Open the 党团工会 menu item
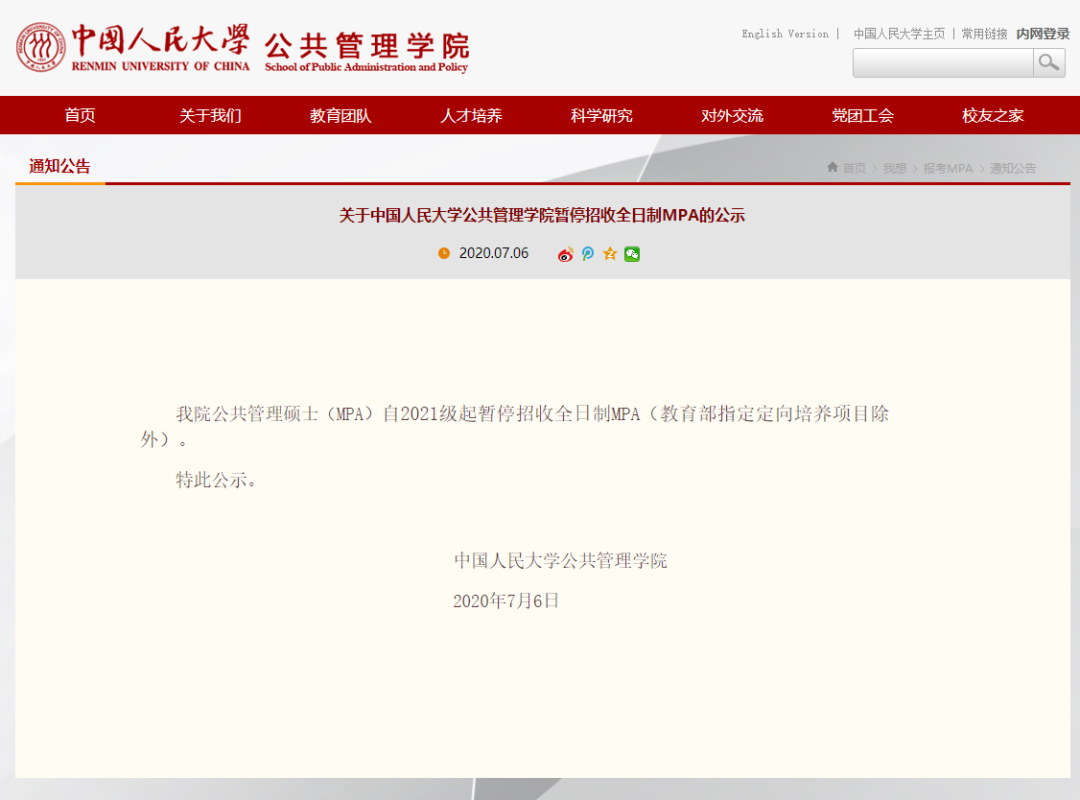 (x=861, y=115)
